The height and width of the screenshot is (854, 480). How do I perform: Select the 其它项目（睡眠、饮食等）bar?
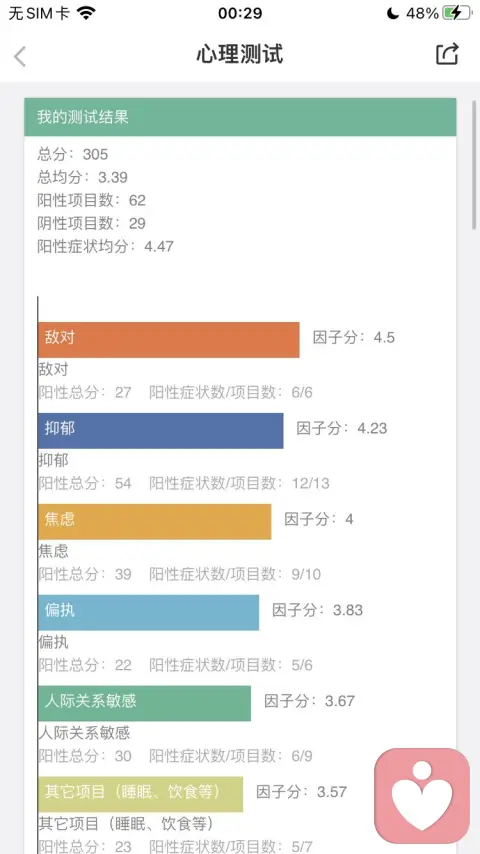141,794
